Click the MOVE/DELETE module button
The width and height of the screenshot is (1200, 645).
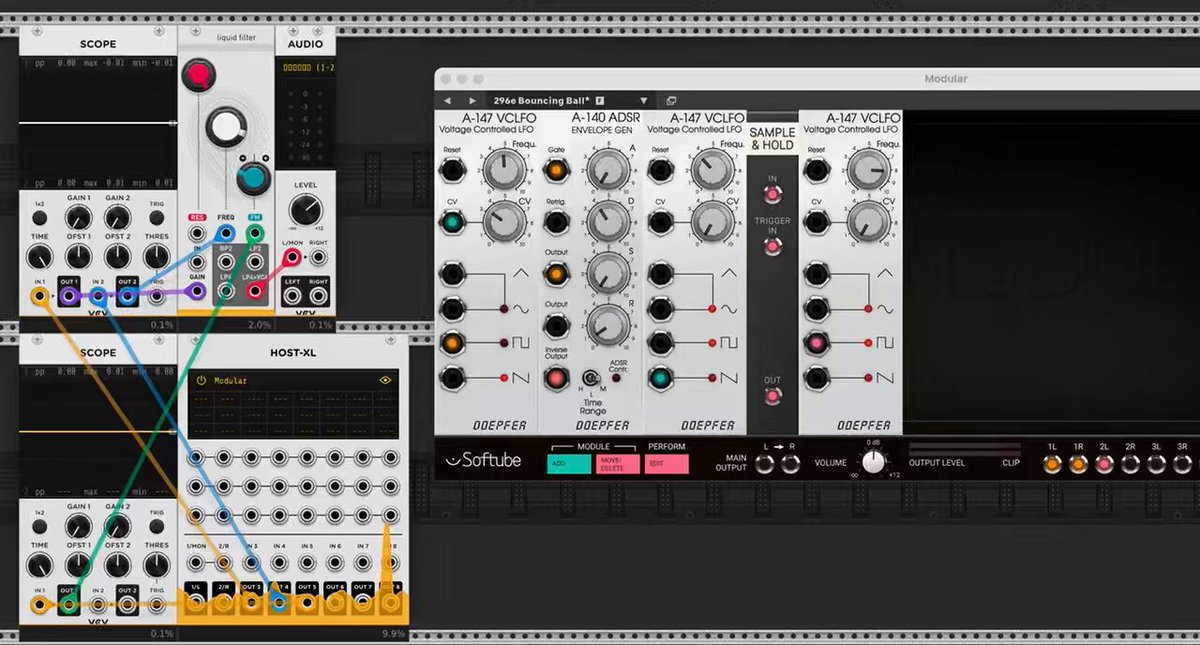point(617,464)
